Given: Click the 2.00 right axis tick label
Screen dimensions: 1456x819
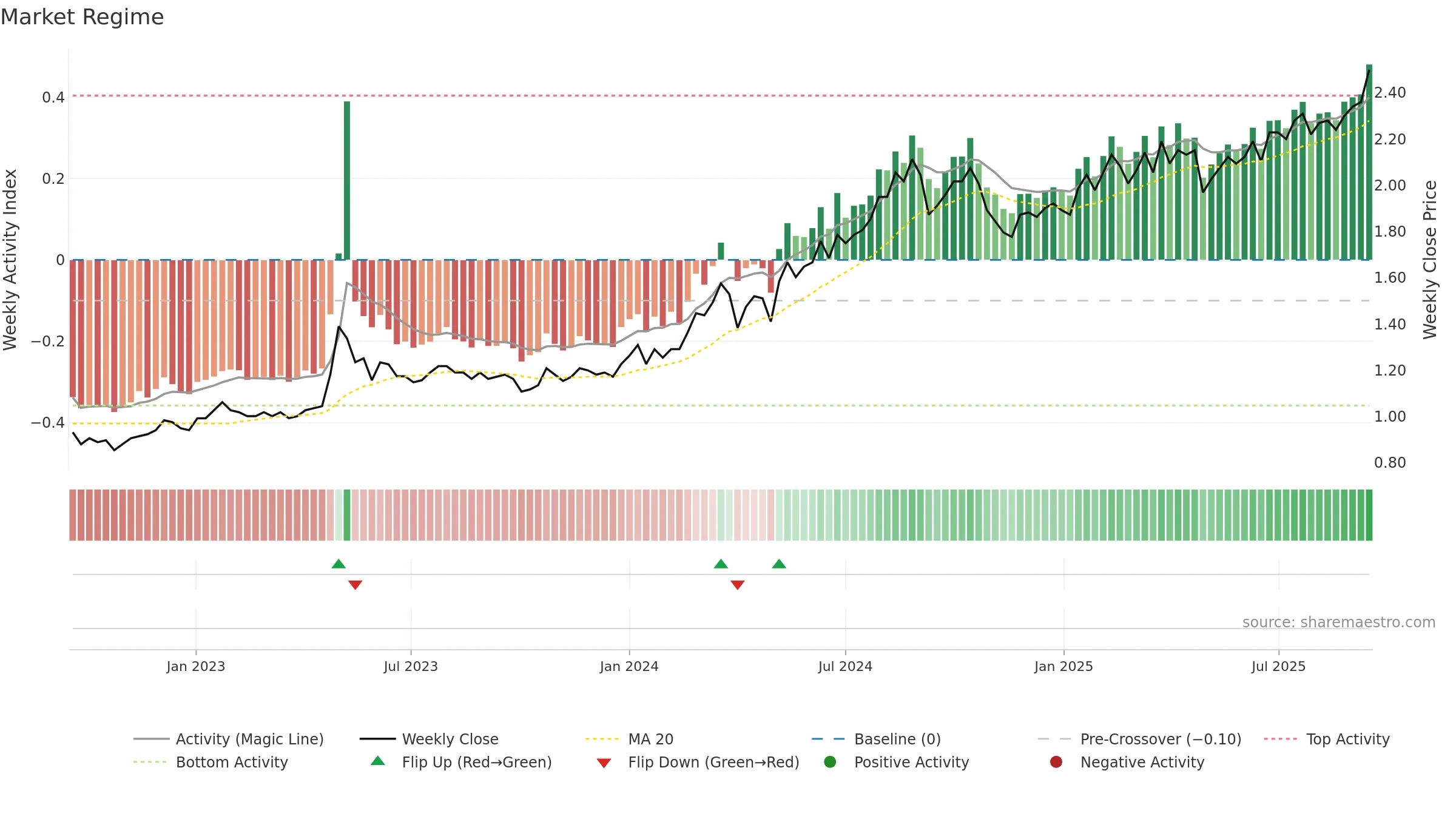Looking at the screenshot, I should [1390, 185].
